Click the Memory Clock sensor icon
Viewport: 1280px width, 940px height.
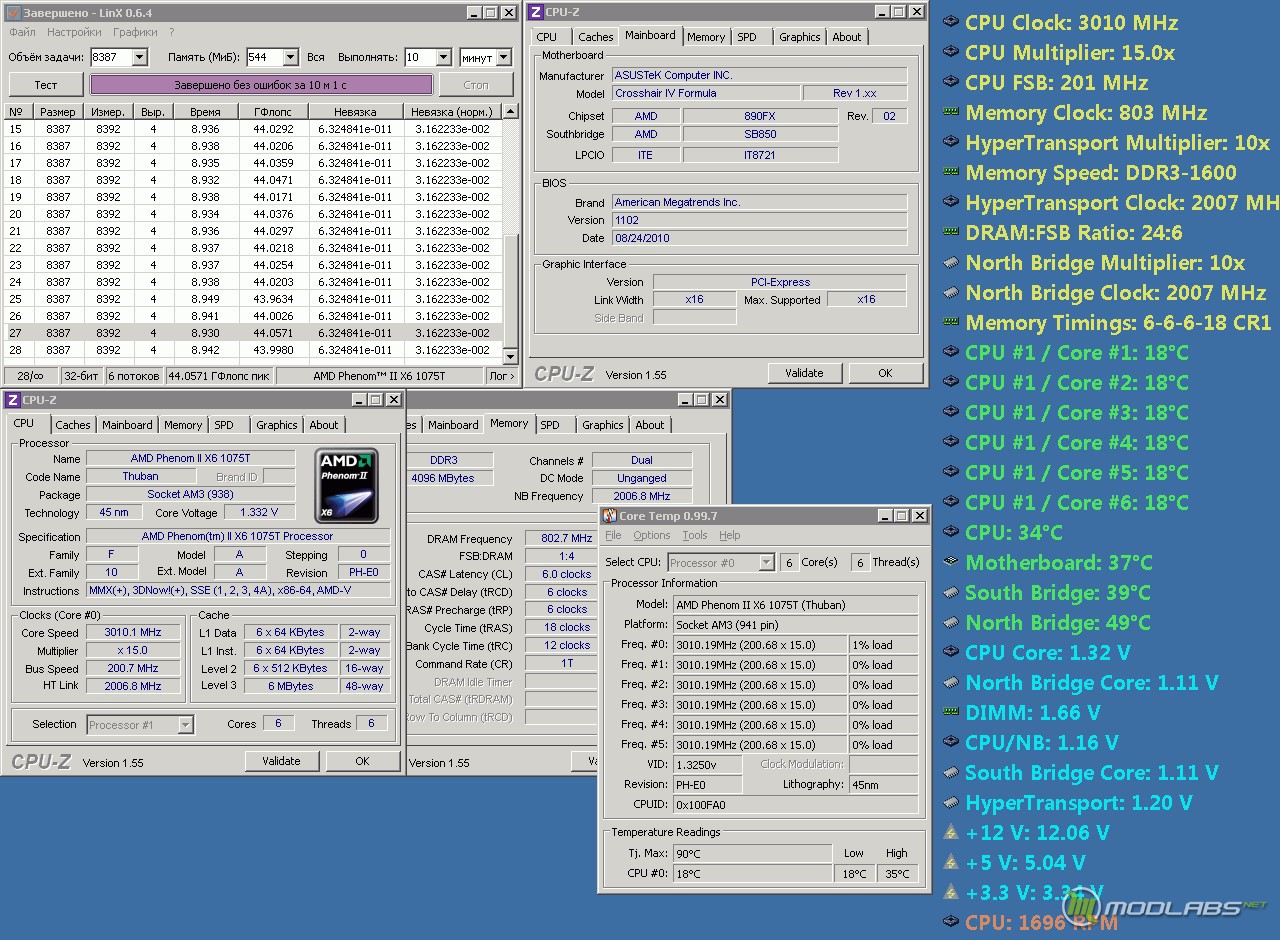[x=951, y=112]
